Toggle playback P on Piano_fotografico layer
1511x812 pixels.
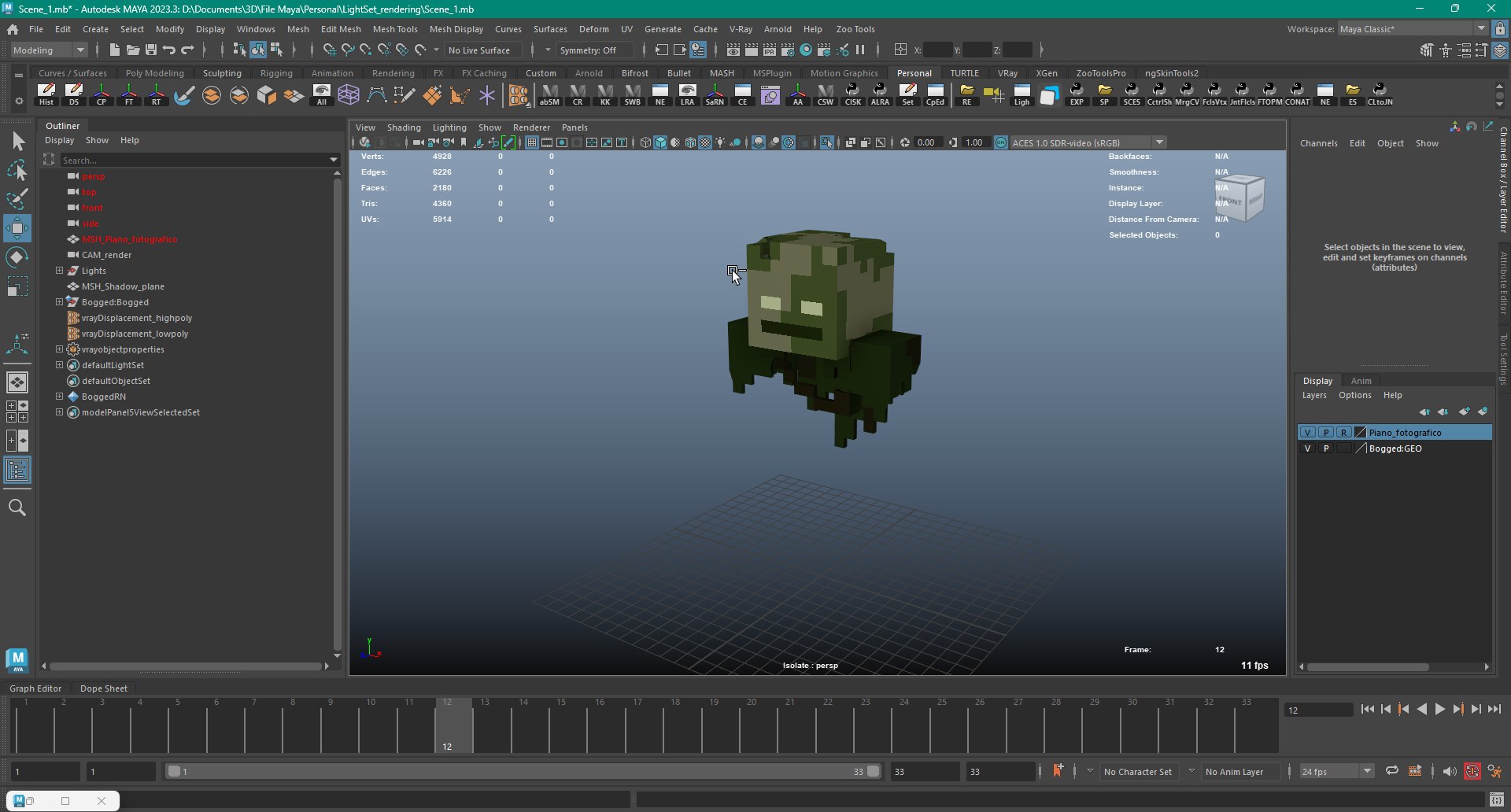1326,433
